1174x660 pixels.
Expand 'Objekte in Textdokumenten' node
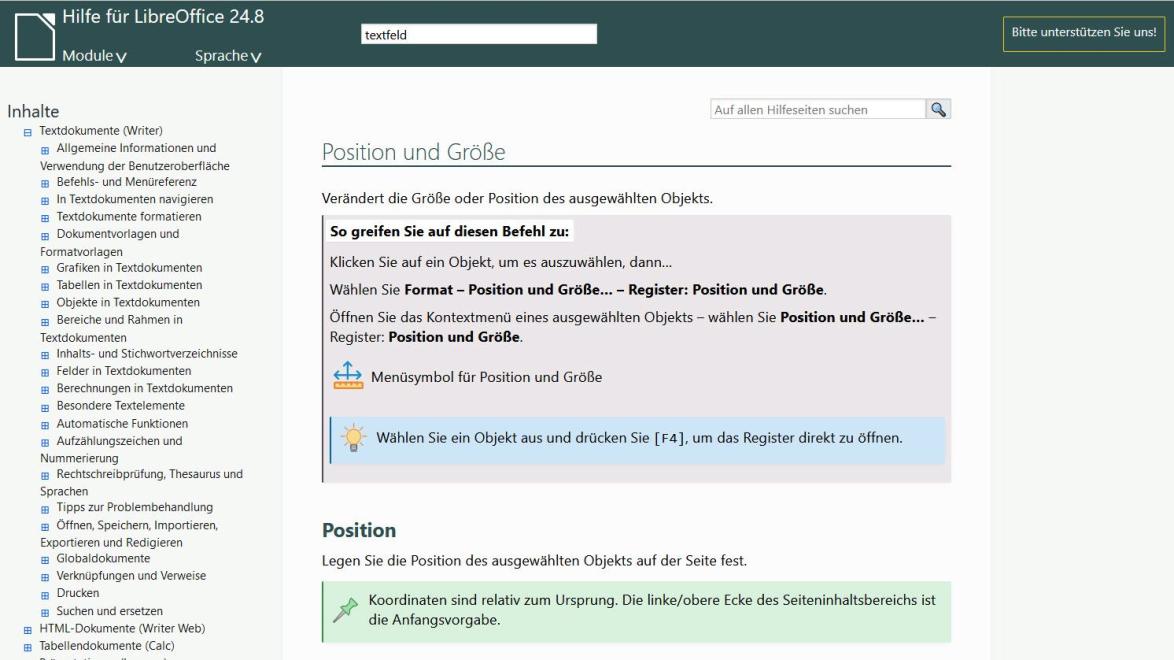(x=45, y=304)
